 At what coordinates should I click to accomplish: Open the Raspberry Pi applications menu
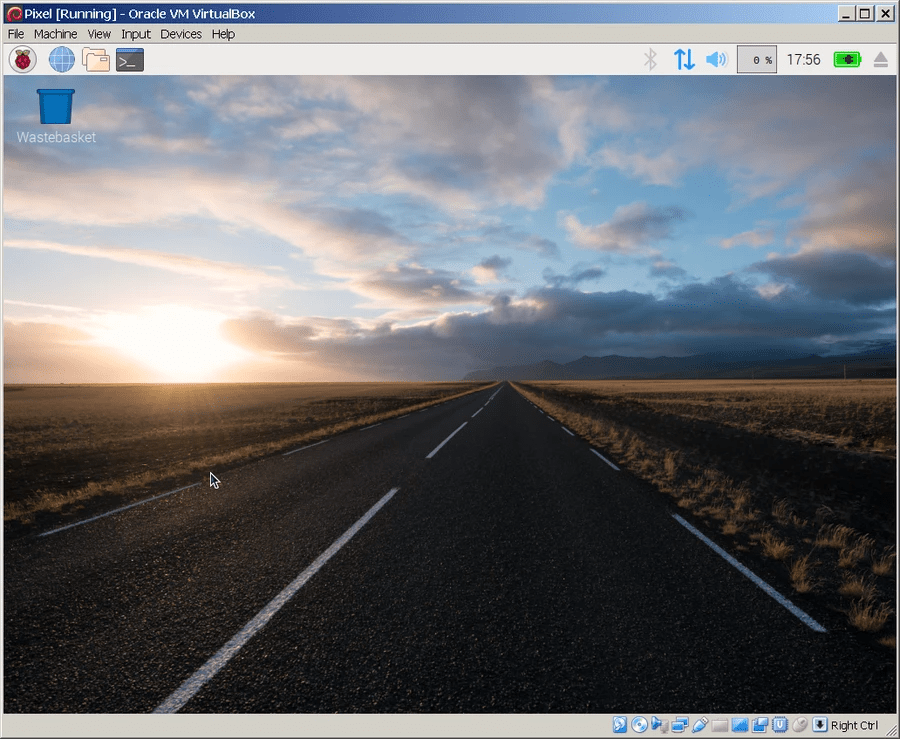pyautogui.click(x=20, y=59)
